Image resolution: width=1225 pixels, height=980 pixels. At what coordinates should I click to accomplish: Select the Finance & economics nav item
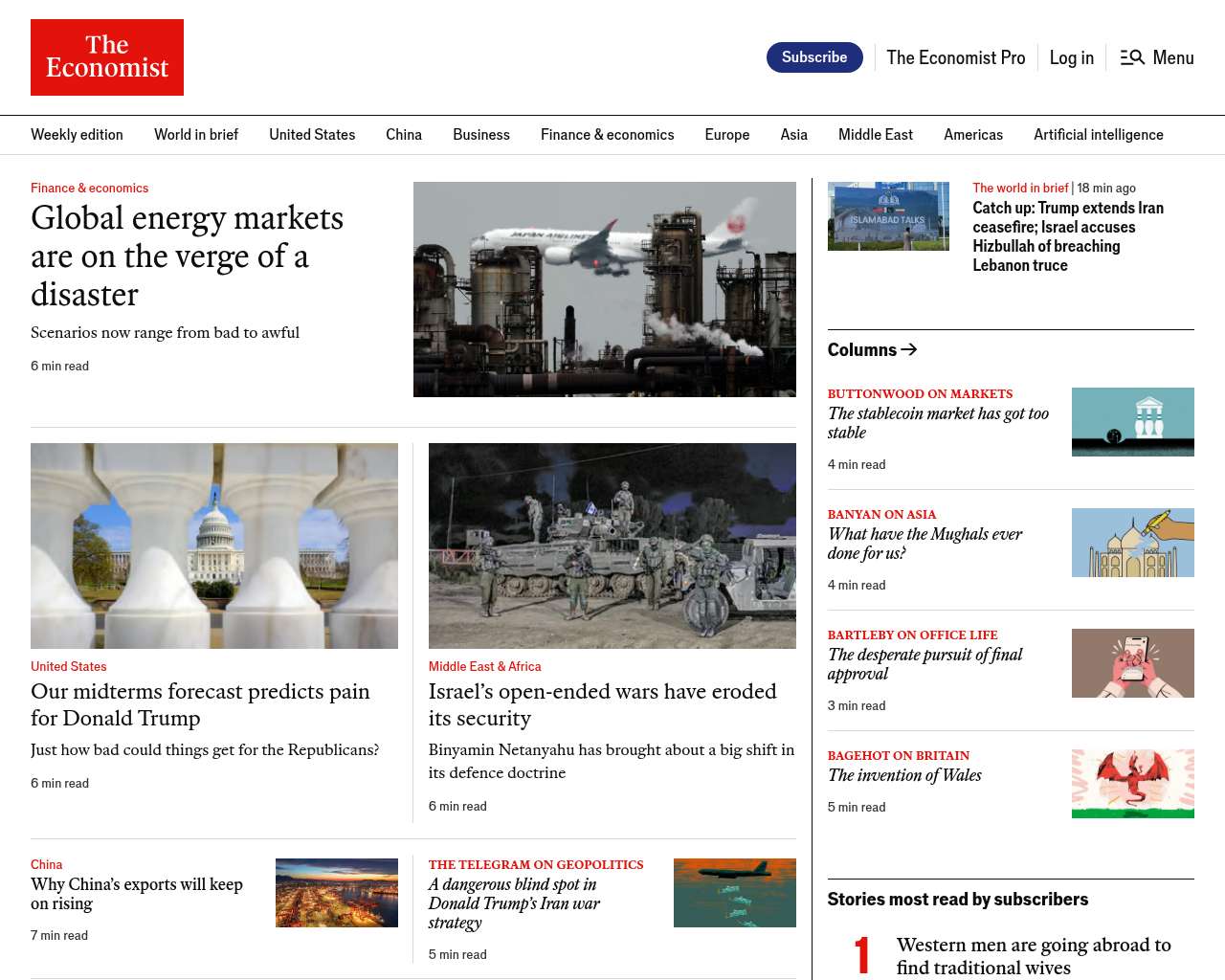(x=607, y=135)
